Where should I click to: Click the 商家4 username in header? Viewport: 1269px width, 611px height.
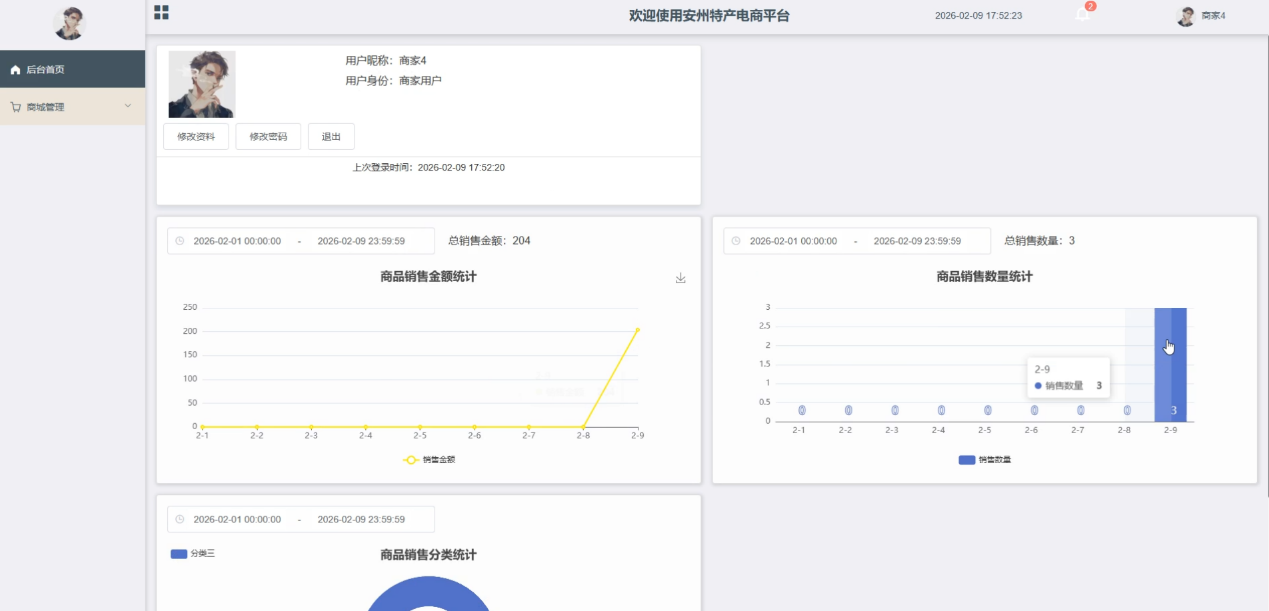click(1213, 16)
